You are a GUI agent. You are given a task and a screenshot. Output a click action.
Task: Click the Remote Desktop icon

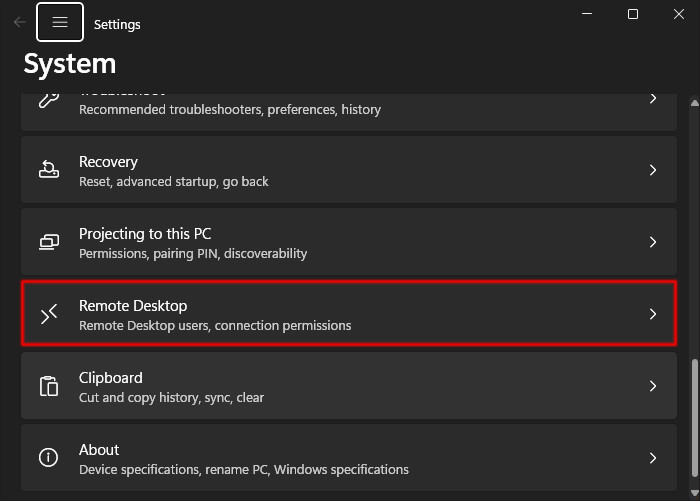(x=49, y=314)
